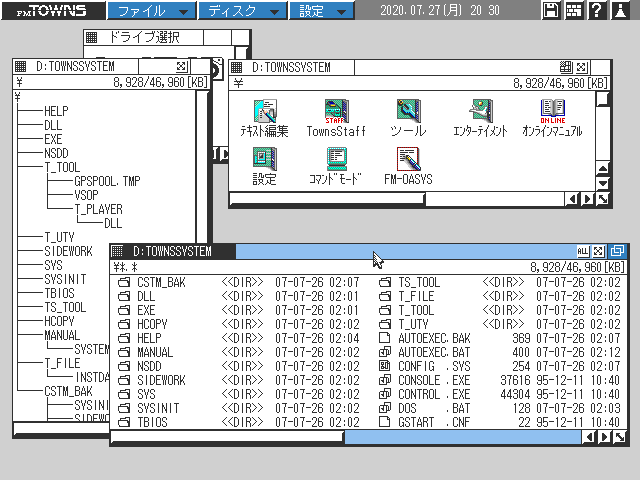
Task: Open the ファイル menu
Action: coord(152,11)
